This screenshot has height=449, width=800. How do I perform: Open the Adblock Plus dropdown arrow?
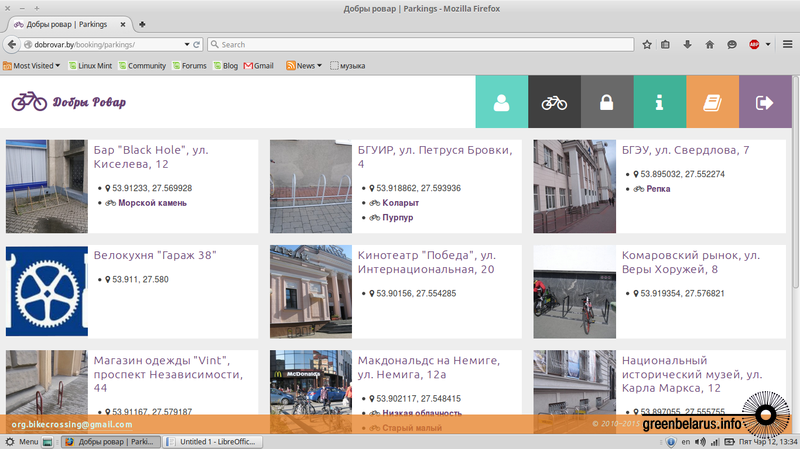tap(768, 44)
